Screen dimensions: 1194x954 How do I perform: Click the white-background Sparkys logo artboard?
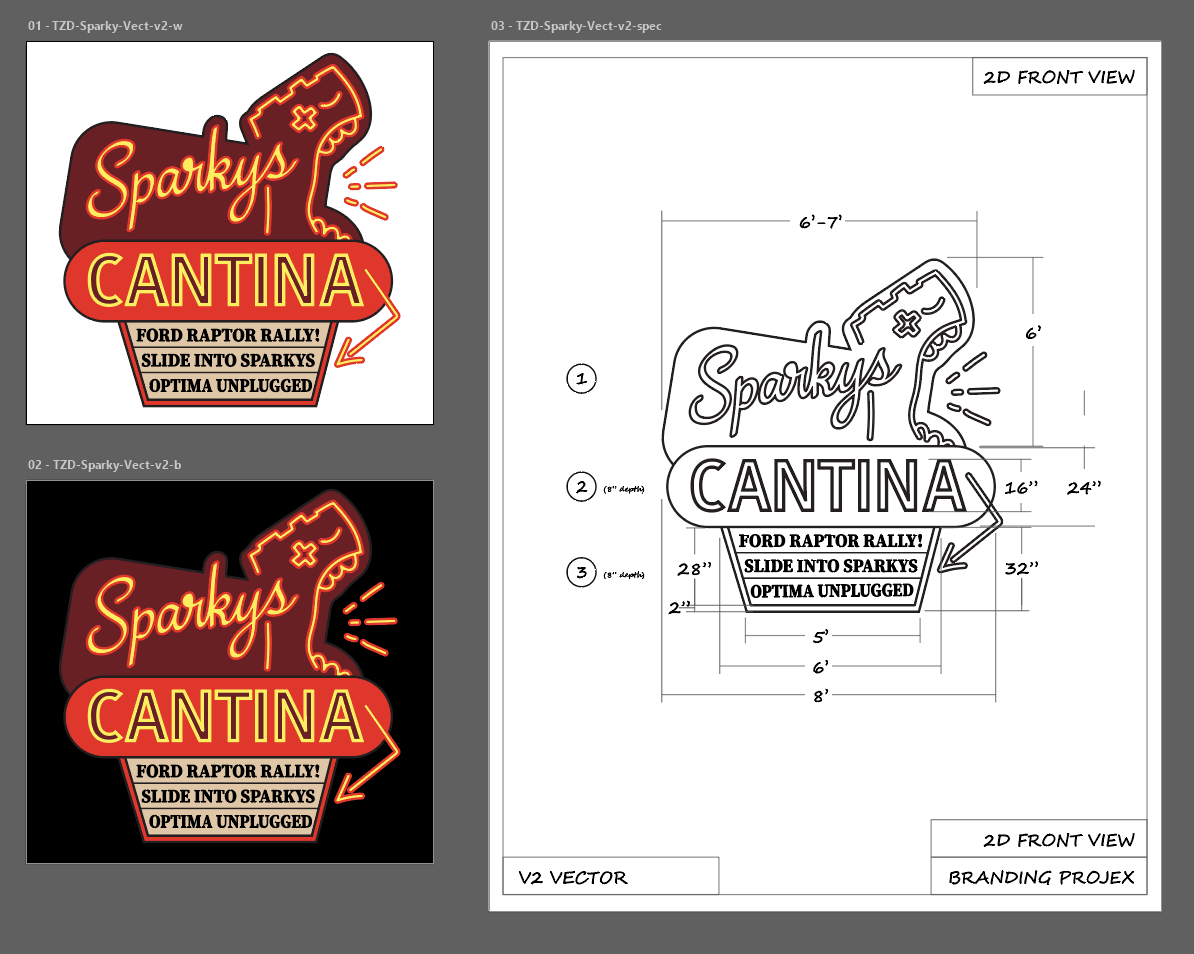[x=230, y=233]
